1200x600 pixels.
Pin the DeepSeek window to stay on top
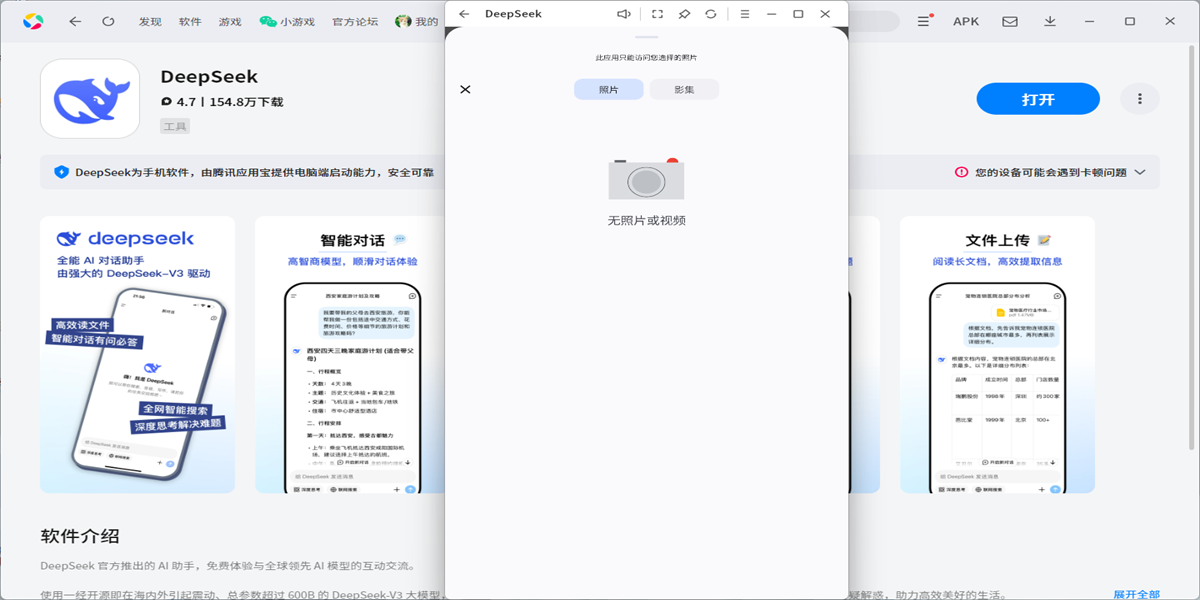click(685, 13)
